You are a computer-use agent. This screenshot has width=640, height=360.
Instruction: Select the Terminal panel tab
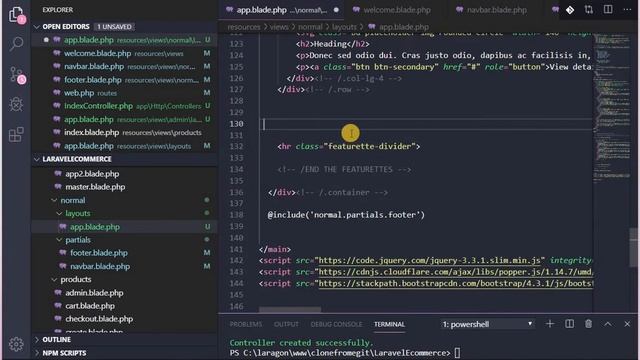(389, 324)
